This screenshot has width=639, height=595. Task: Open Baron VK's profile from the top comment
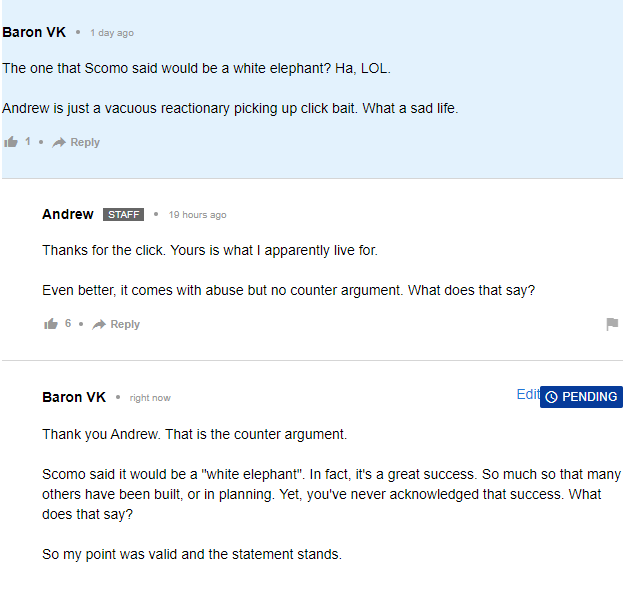click(34, 32)
